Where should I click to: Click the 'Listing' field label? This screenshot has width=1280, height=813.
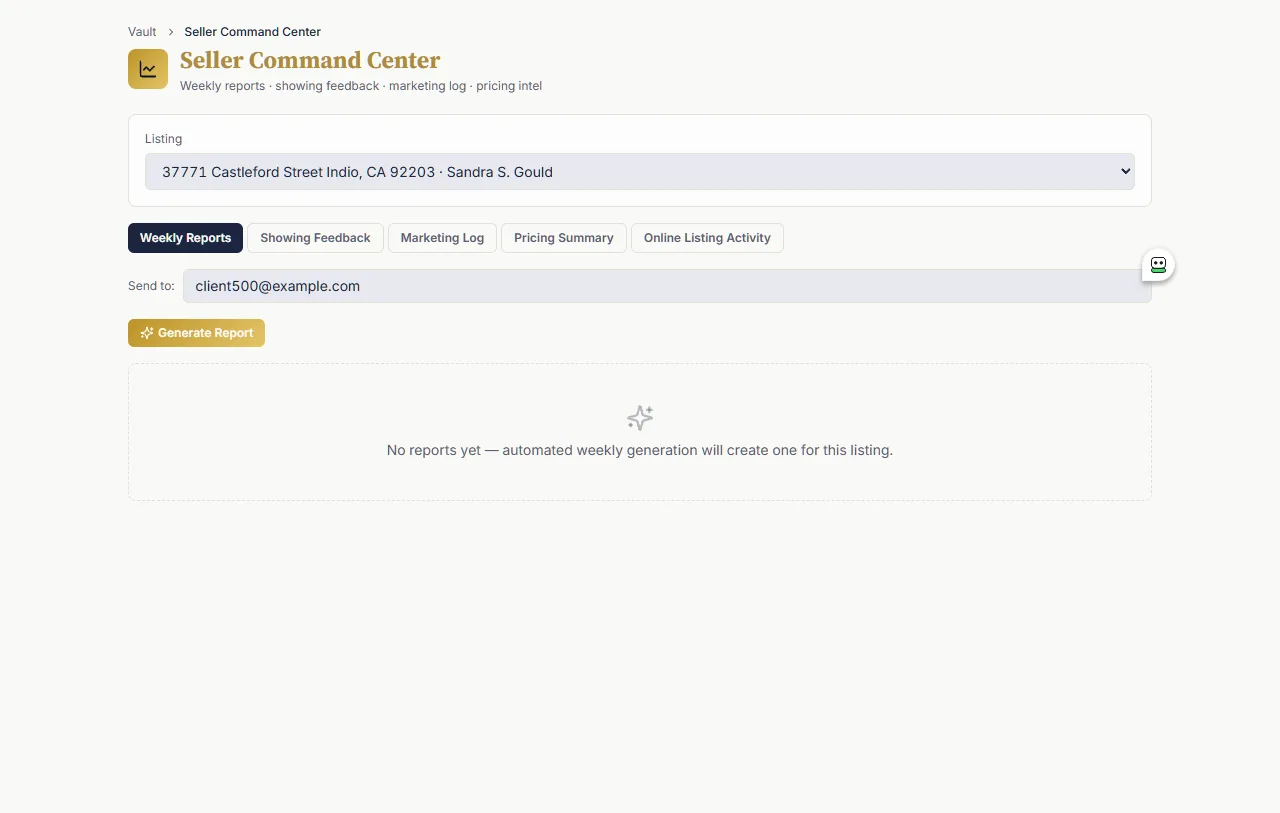(x=163, y=139)
